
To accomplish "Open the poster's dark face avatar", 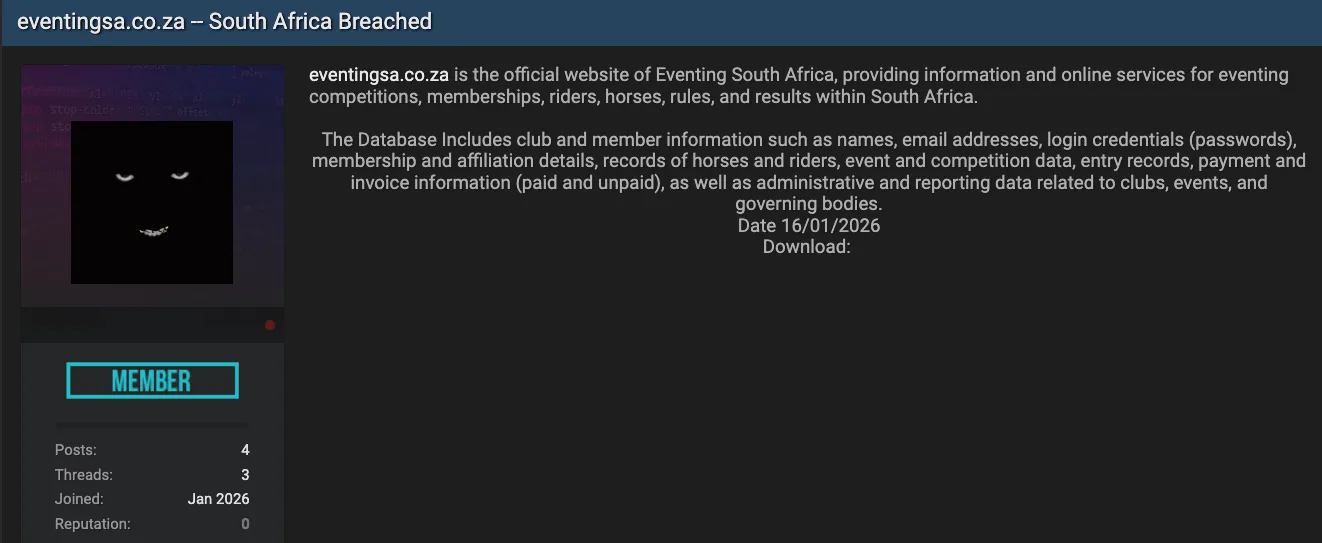I will pyautogui.click(x=152, y=202).
